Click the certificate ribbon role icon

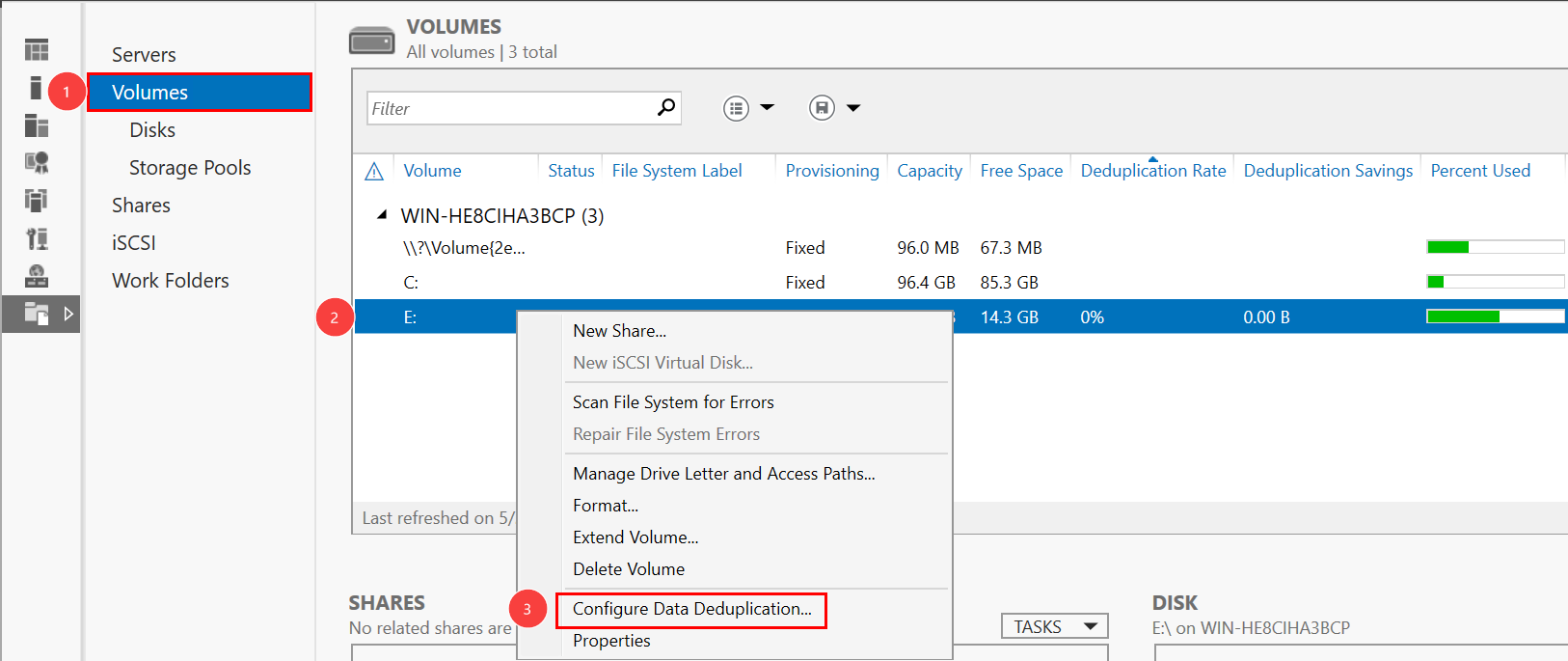coord(37,162)
